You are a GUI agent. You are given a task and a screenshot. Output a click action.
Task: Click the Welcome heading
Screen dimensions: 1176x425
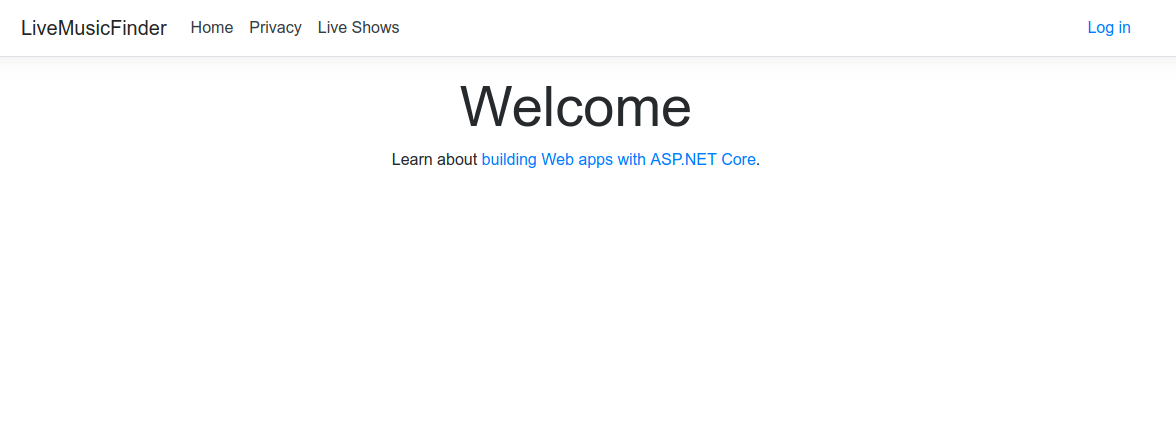coord(575,106)
